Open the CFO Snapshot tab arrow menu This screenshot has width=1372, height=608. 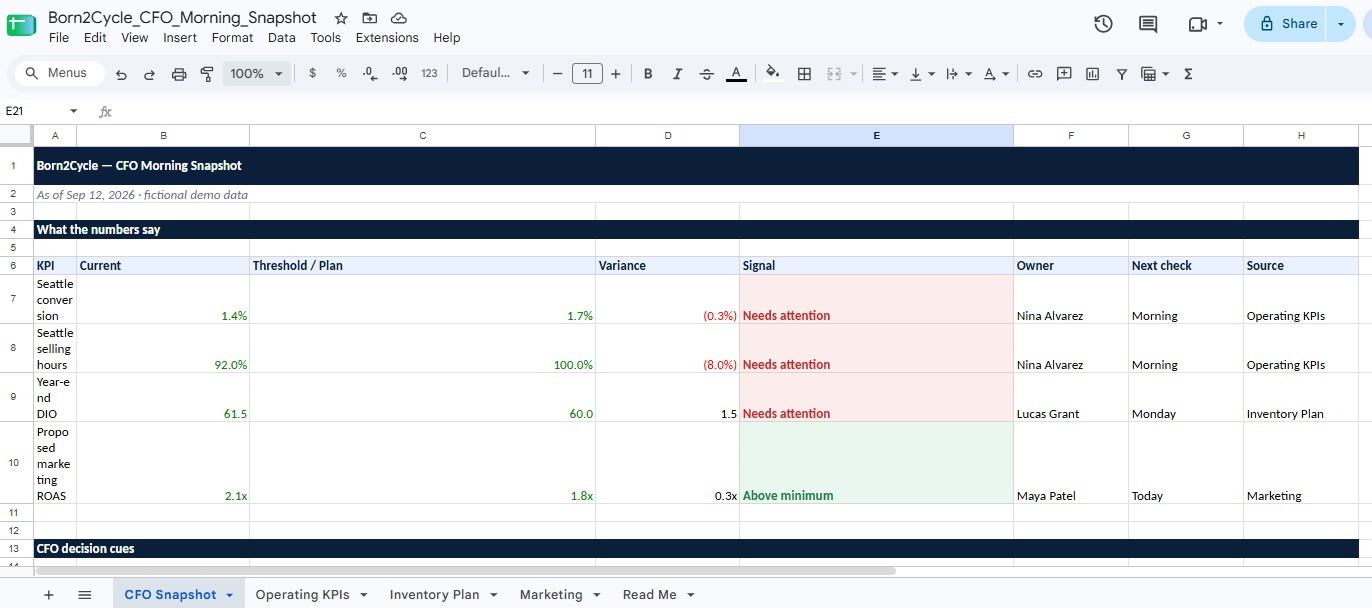pos(229,595)
